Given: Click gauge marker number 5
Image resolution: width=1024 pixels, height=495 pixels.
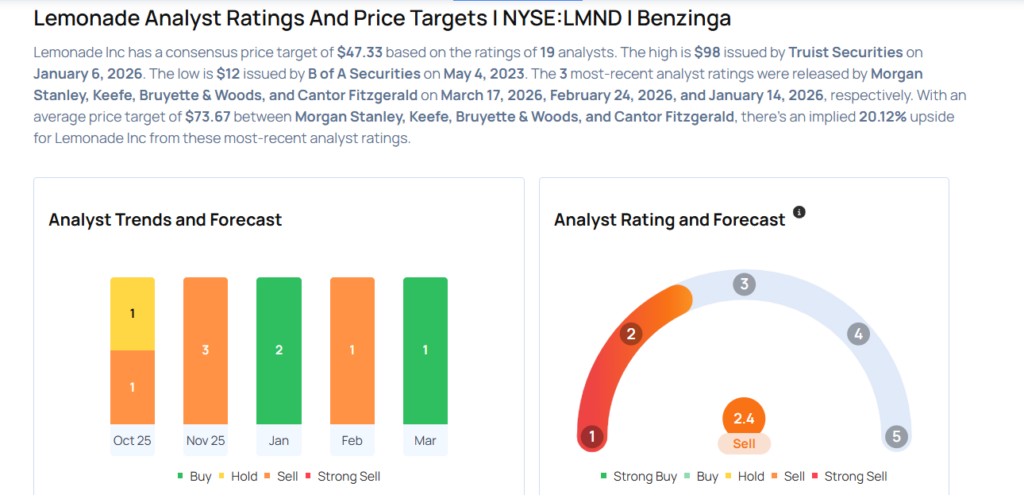Looking at the screenshot, I should tap(896, 437).
